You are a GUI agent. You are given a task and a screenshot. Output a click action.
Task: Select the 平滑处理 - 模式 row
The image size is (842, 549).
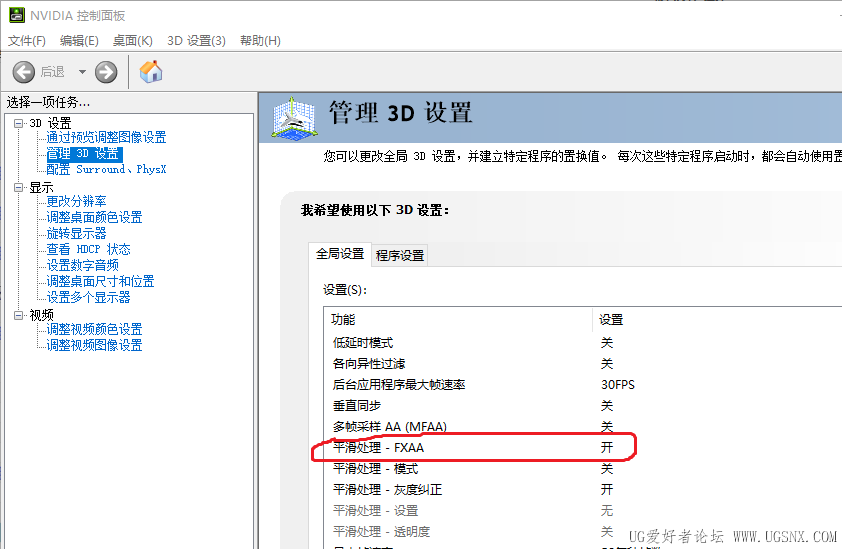click(583, 468)
